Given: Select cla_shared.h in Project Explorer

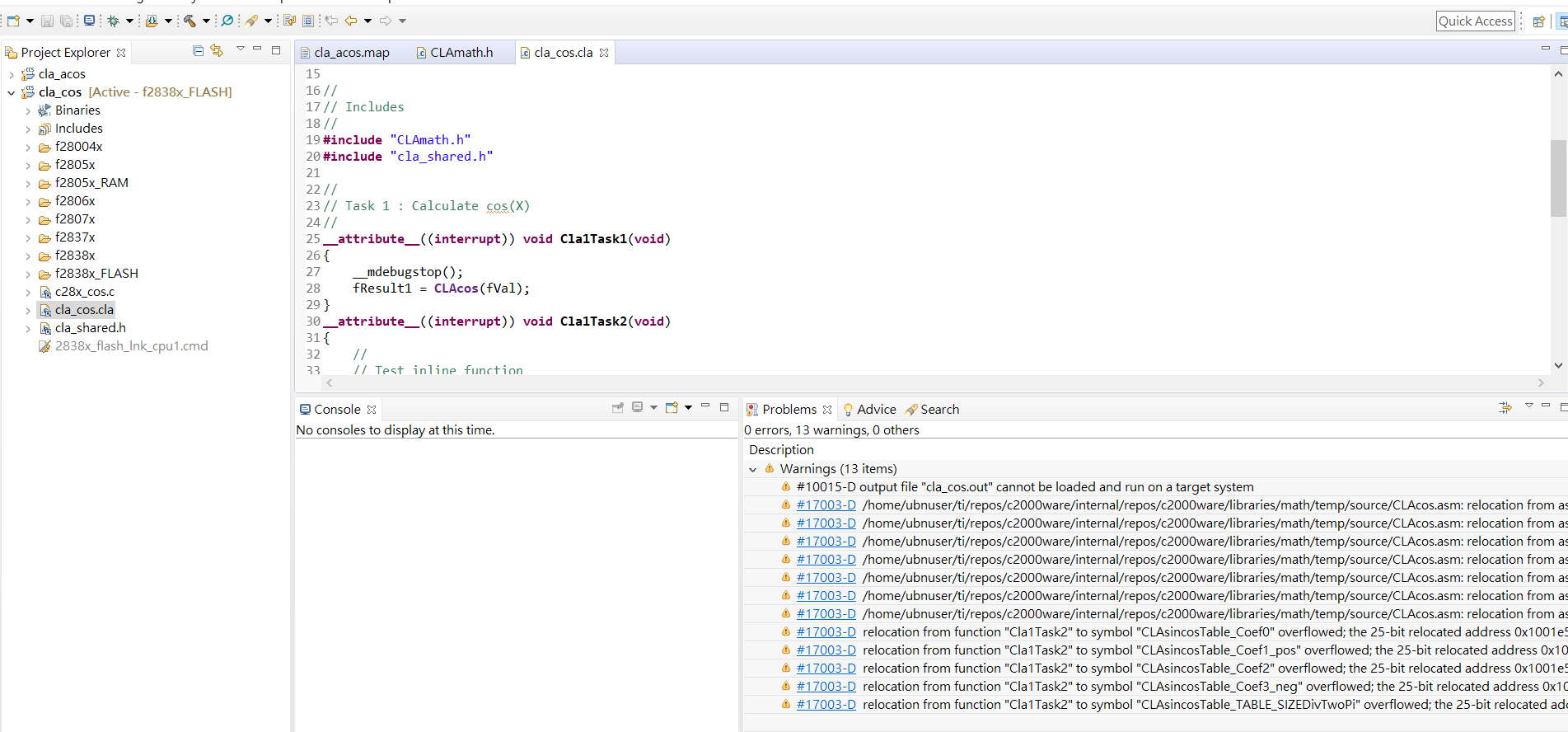Looking at the screenshot, I should tap(90, 328).
